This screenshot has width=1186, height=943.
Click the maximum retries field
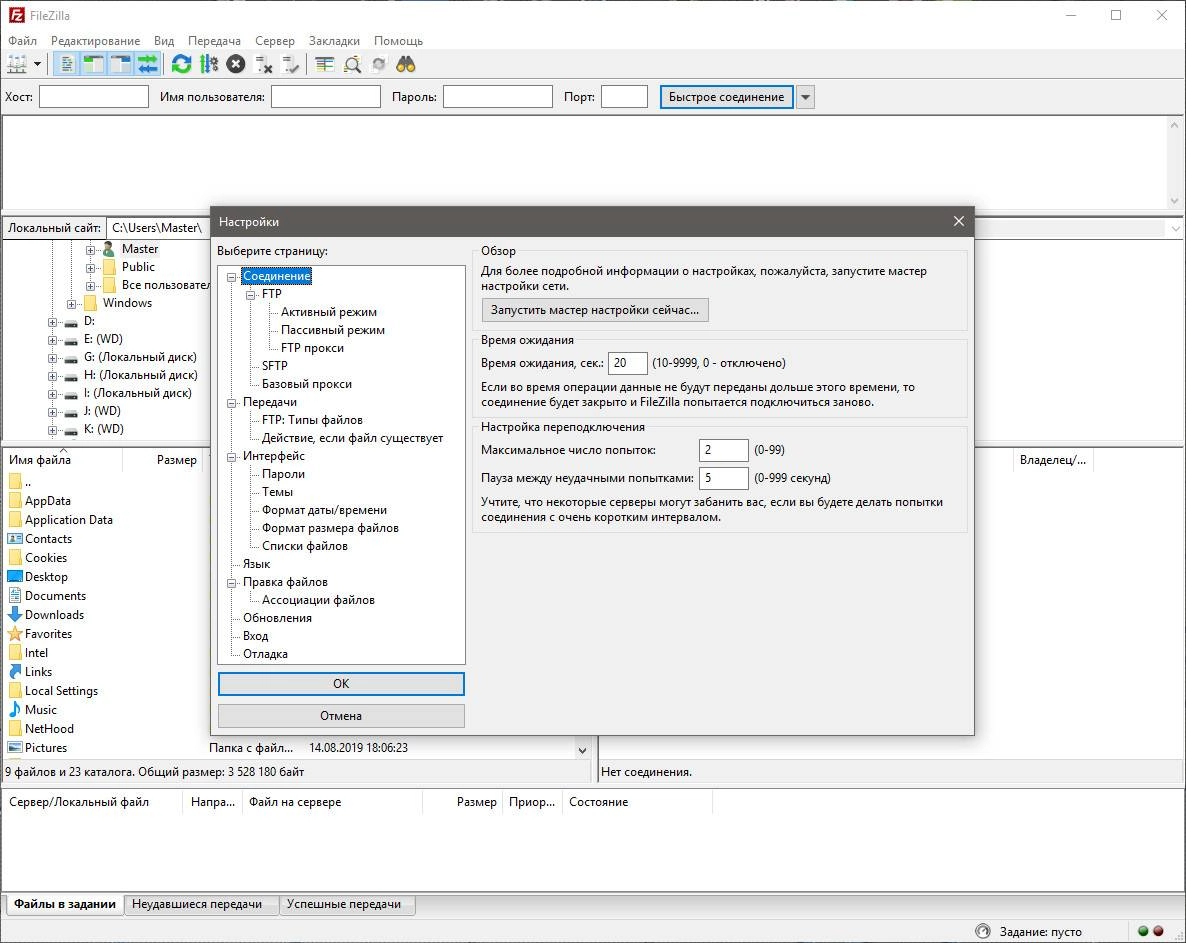point(724,450)
